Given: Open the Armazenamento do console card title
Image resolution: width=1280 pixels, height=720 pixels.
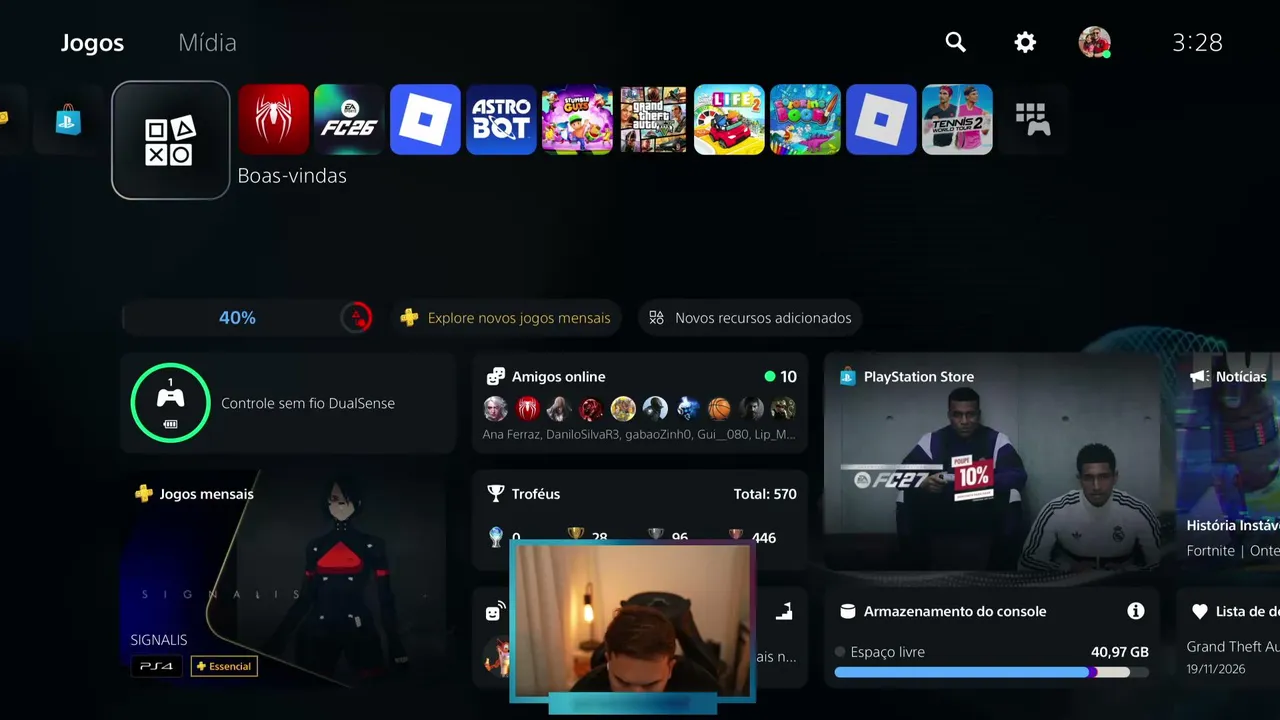Looking at the screenshot, I should click(955, 611).
